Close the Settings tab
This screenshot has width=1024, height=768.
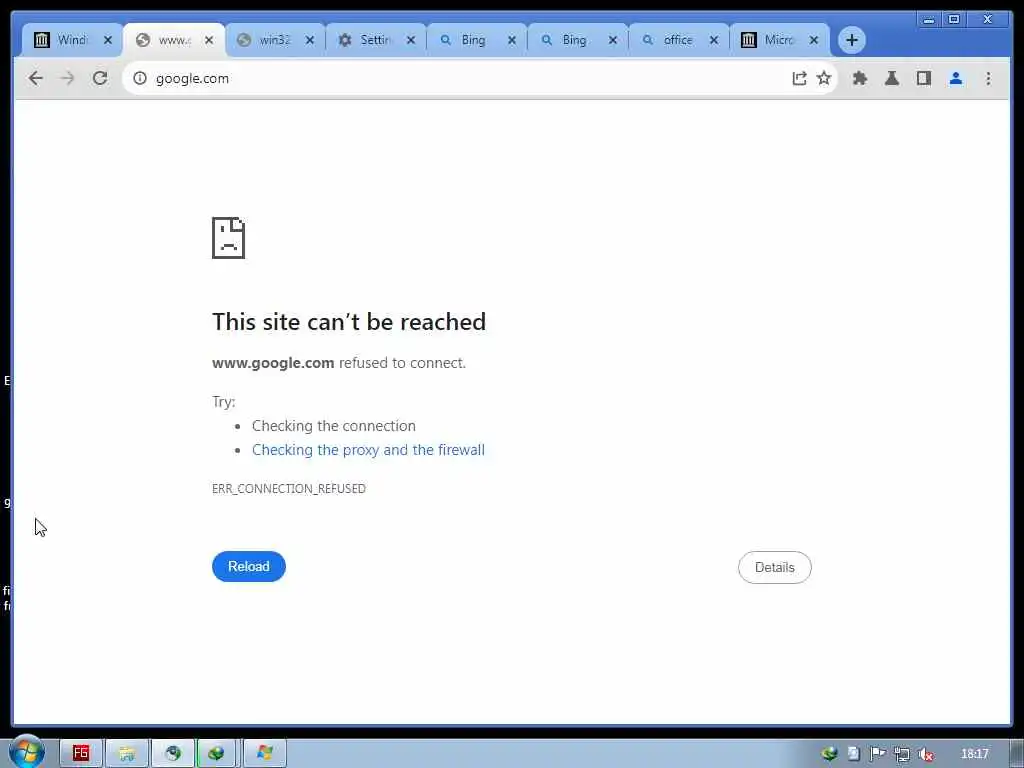(x=411, y=40)
